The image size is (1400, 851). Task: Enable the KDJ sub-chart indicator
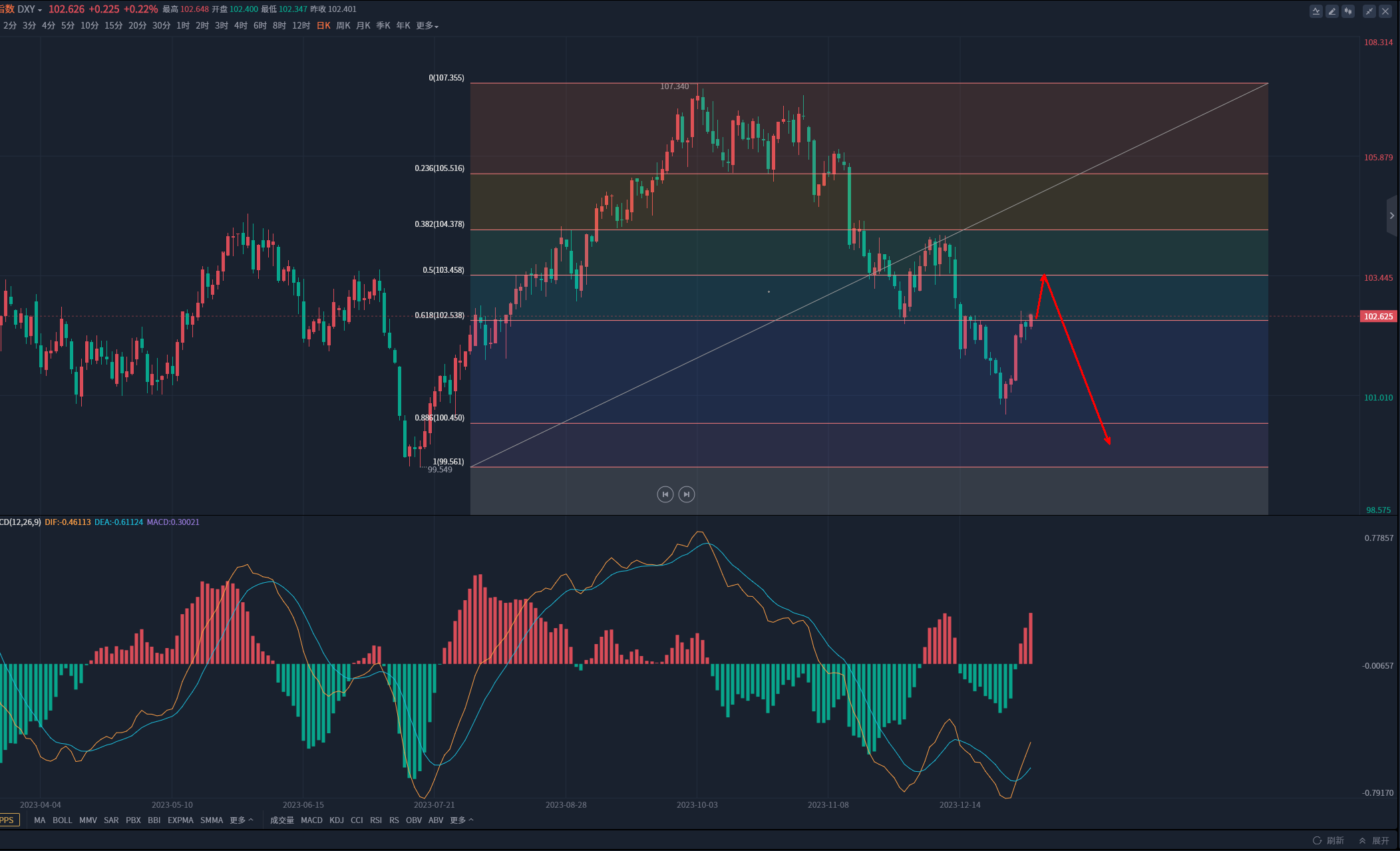337,820
